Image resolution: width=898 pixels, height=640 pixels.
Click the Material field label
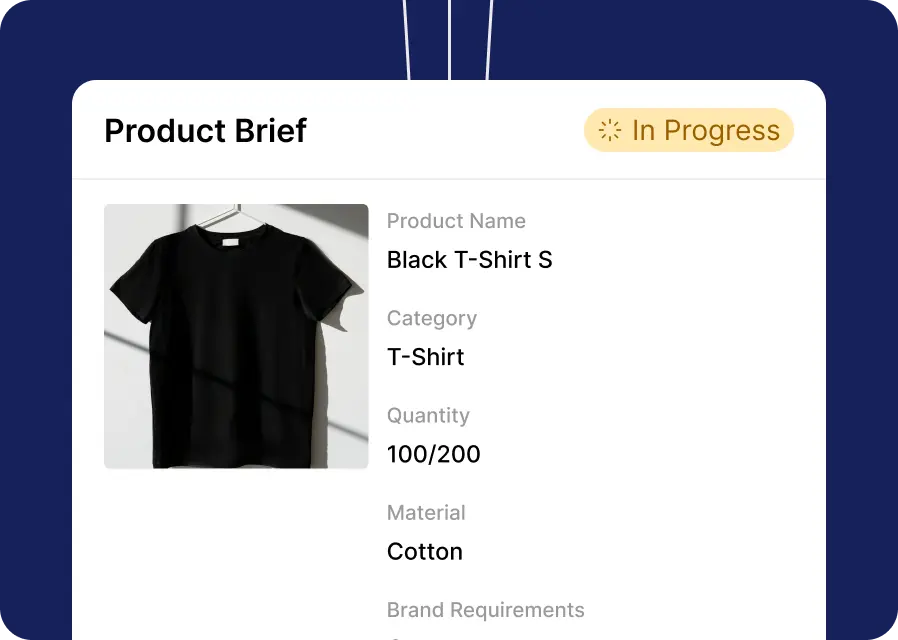coord(426,513)
